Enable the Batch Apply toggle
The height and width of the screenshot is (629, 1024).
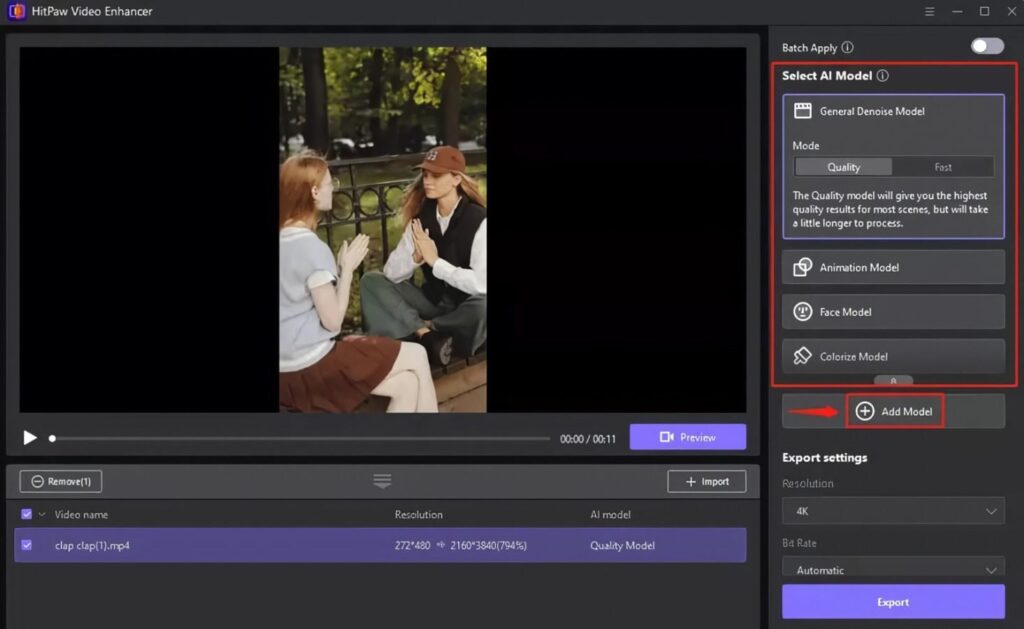click(986, 46)
